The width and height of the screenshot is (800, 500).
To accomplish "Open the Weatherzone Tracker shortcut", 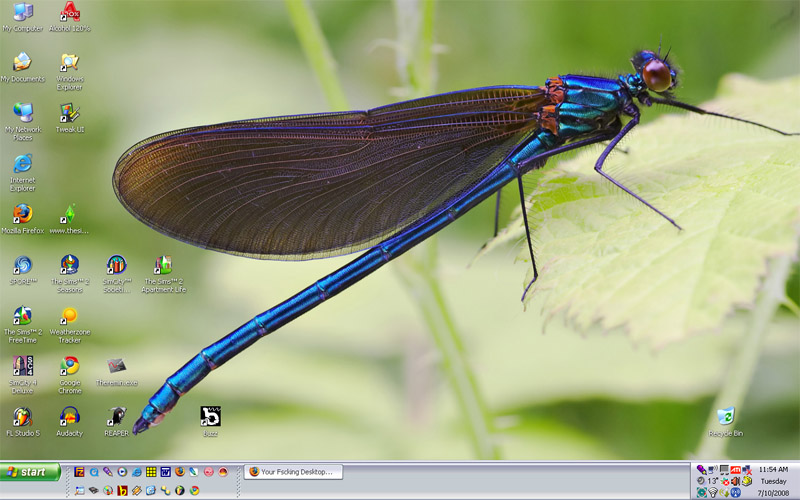I will 69,316.
